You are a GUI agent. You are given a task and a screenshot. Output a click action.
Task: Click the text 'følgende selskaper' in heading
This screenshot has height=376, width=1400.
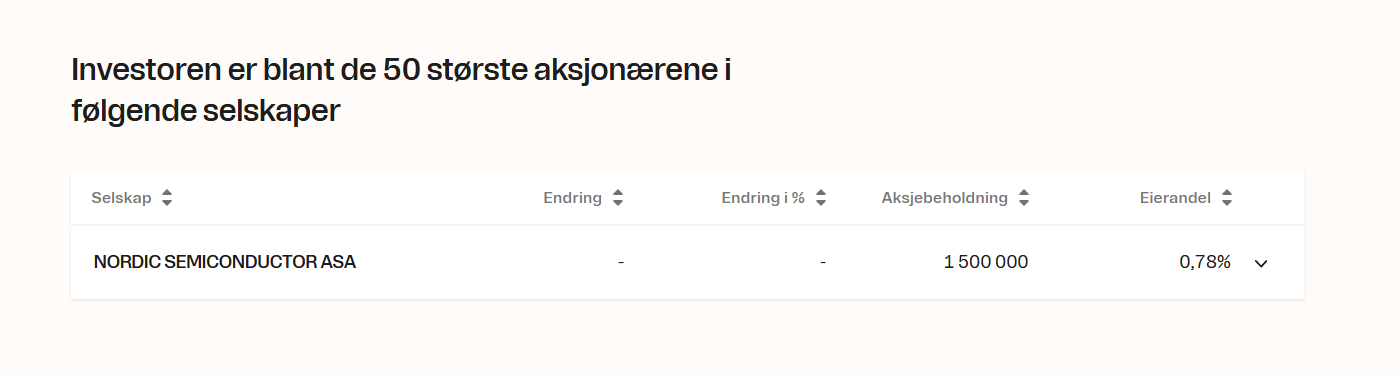(206, 111)
